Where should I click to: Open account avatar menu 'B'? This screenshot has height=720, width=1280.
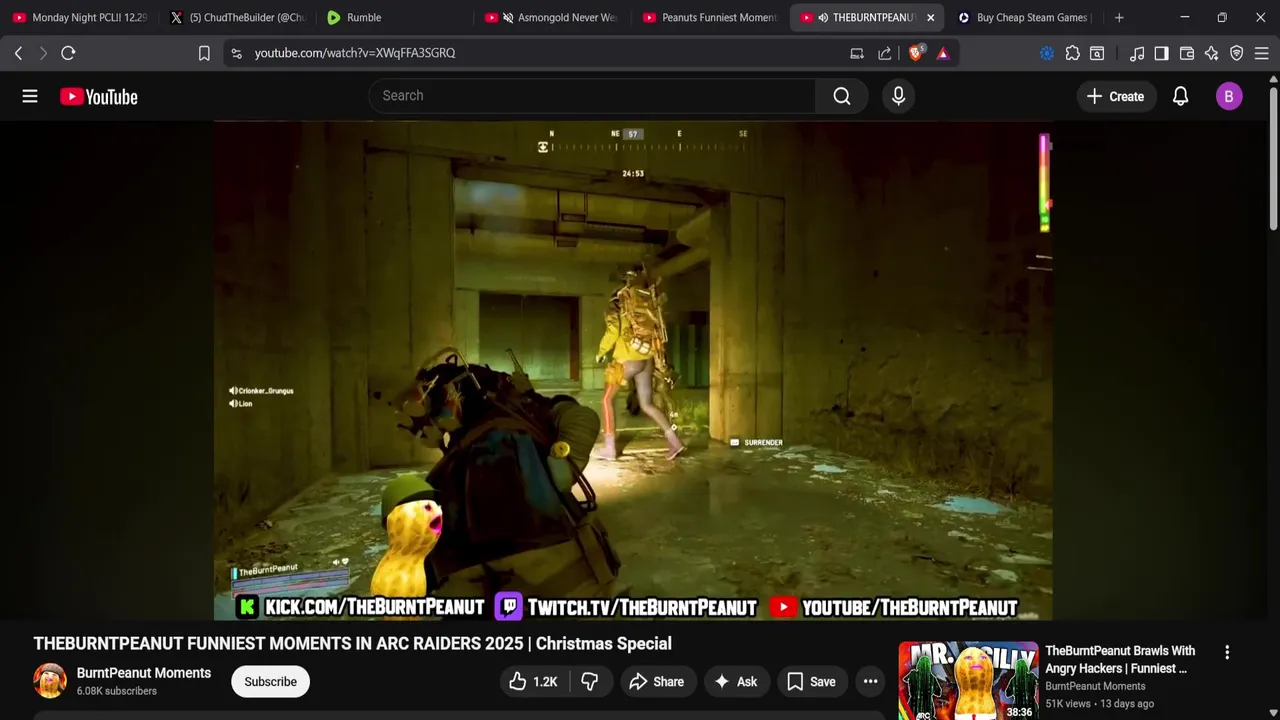1229,96
